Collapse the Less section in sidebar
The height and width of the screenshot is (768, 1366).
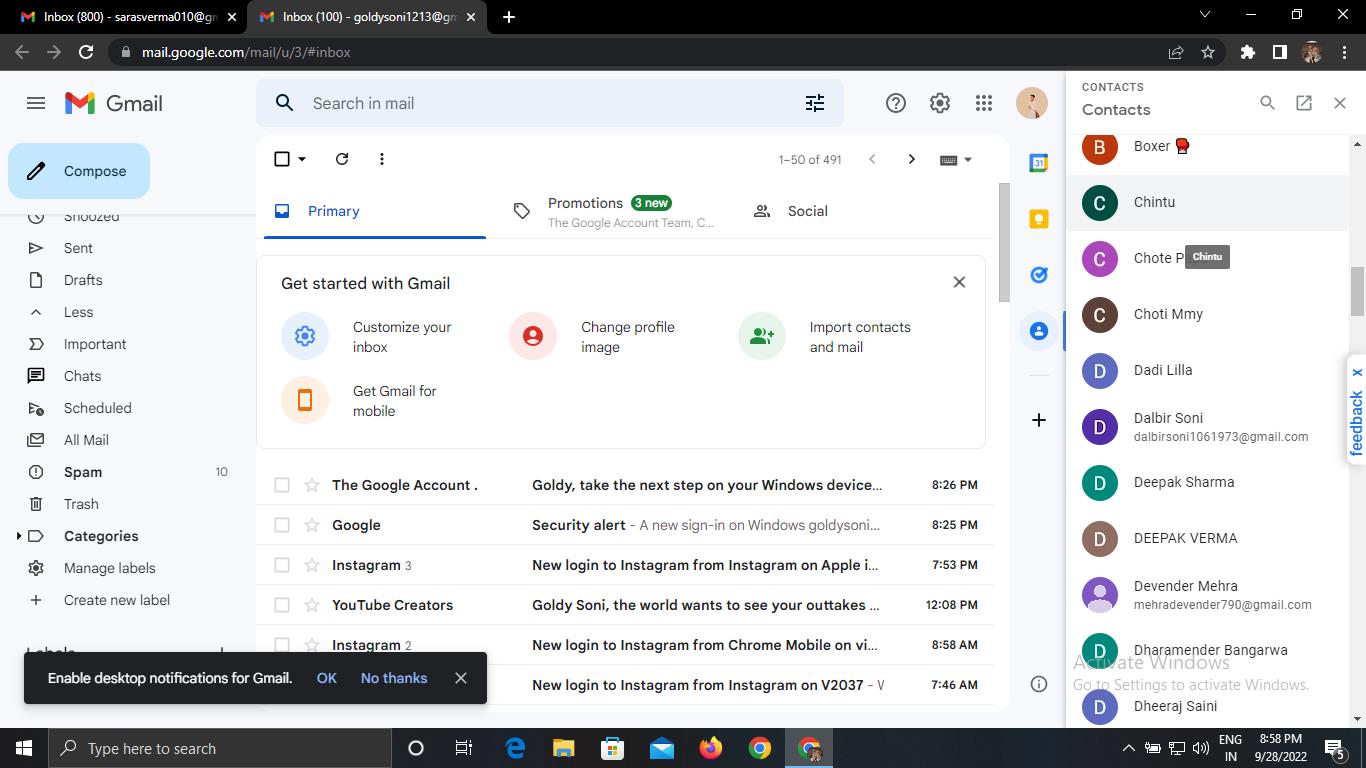pos(78,312)
